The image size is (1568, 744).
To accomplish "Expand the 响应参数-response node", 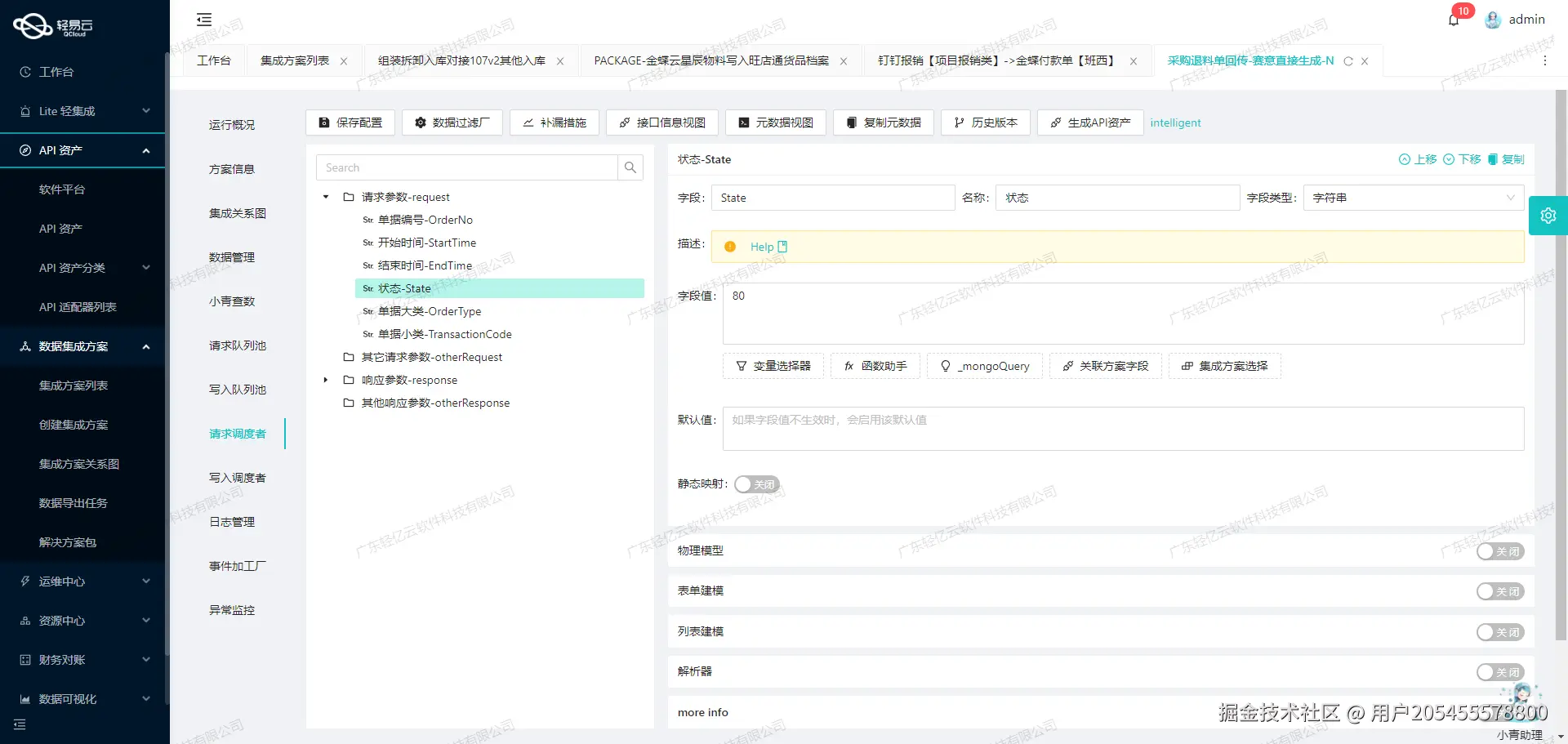I will (x=325, y=379).
